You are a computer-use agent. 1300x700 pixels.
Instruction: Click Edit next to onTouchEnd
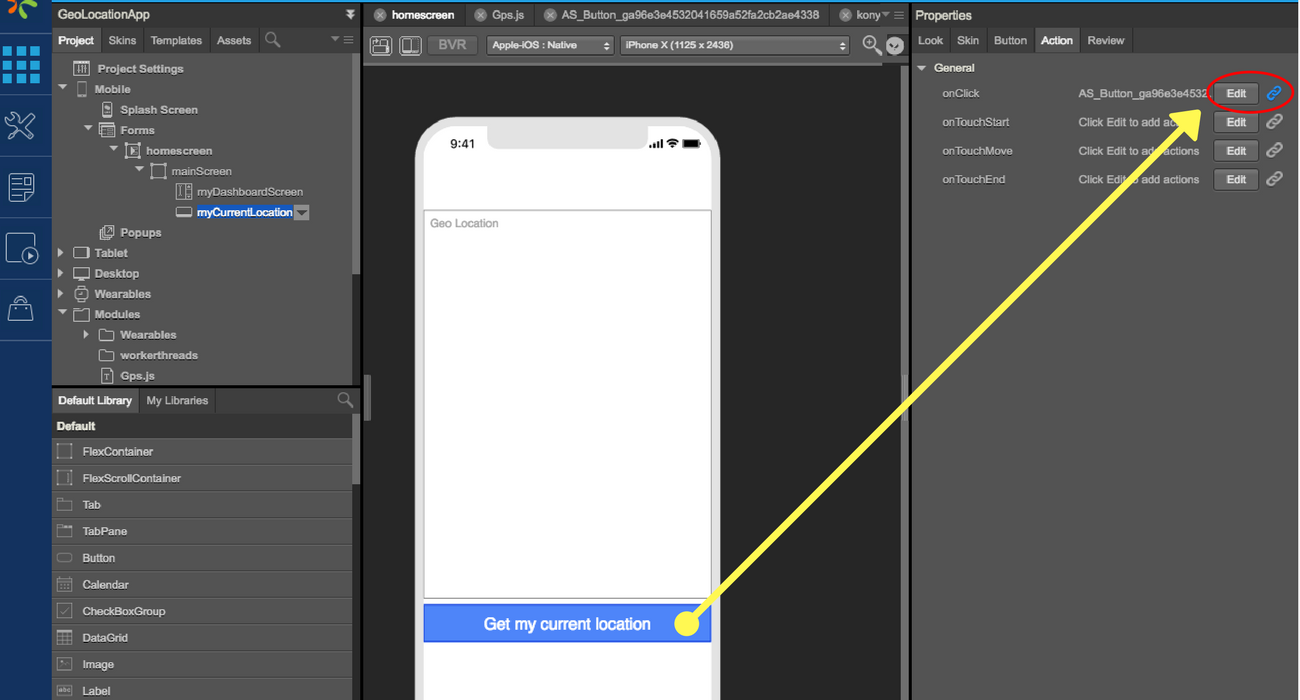[x=1236, y=179]
